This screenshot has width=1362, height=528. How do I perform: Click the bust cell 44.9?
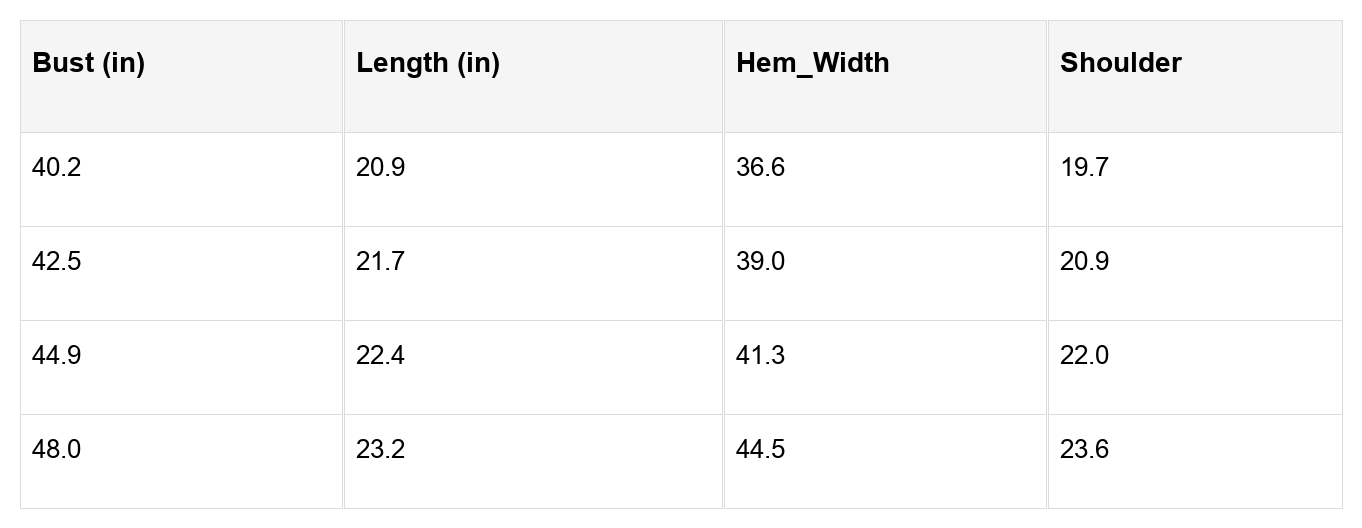57,356
